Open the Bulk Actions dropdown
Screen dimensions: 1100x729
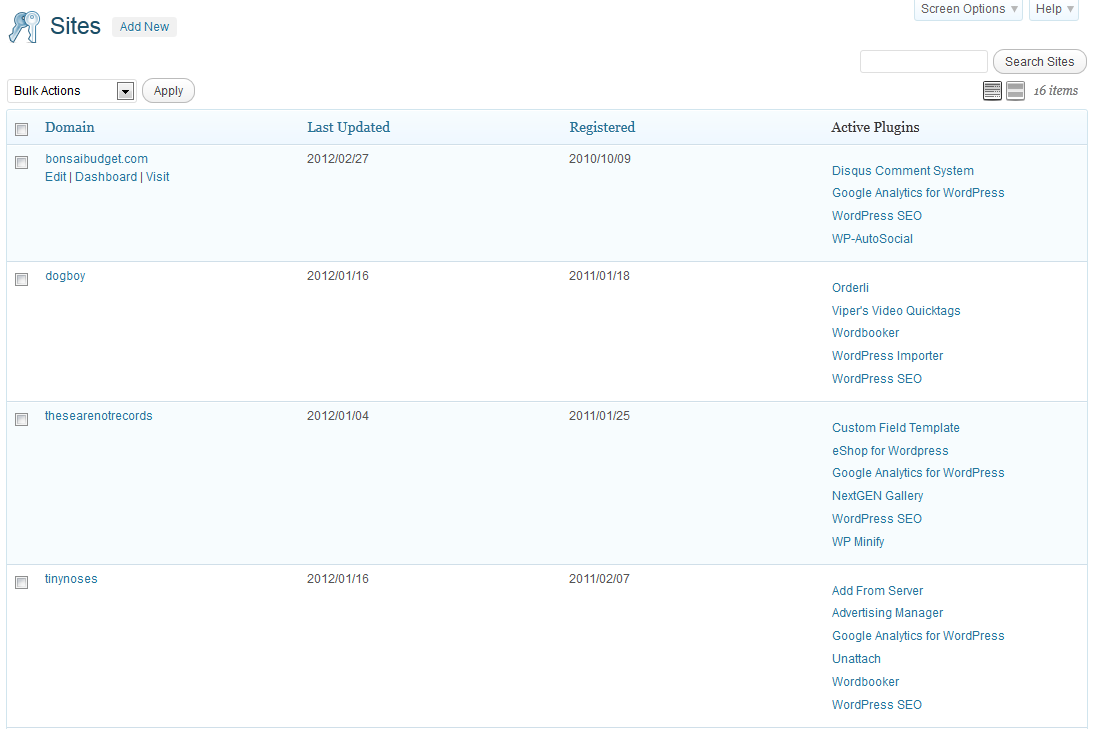[x=71, y=91]
